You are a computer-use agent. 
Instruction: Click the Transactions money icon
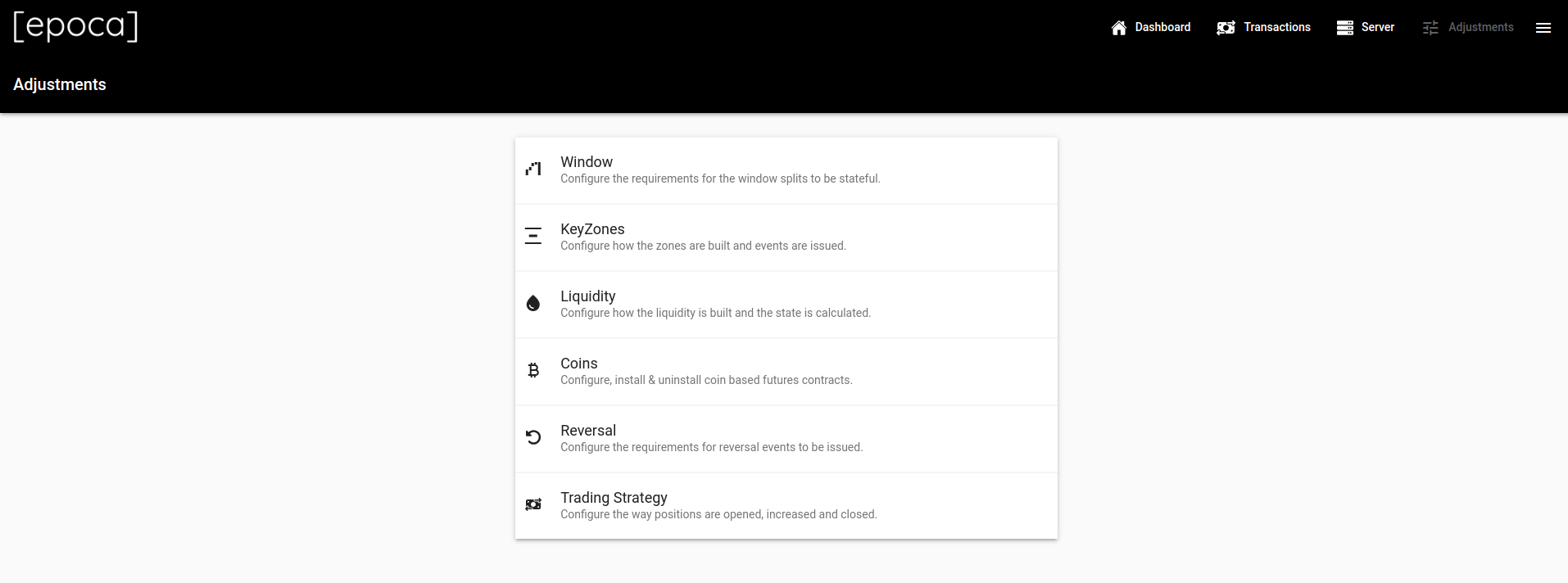pos(1226,28)
